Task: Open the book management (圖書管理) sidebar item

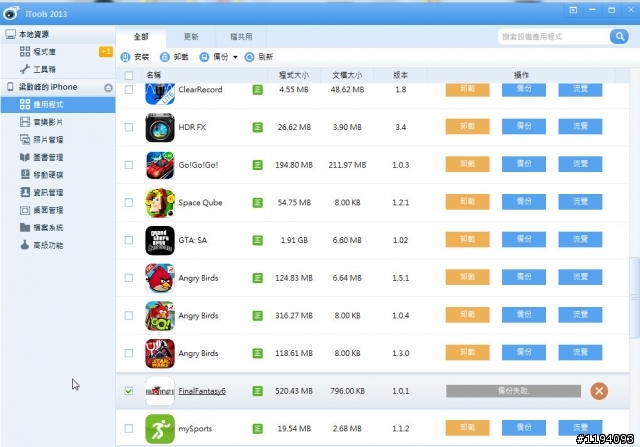Action: (x=58, y=157)
